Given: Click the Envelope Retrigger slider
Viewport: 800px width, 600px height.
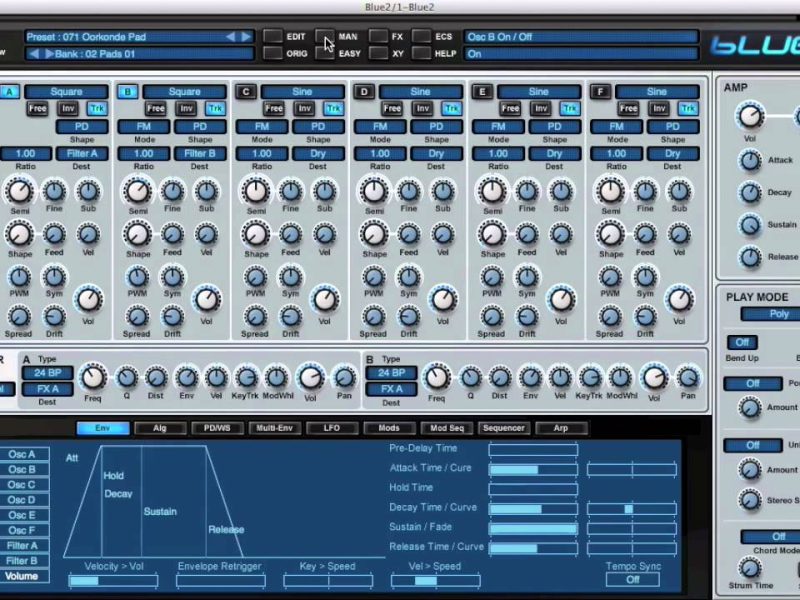Looking at the screenshot, I should click(x=221, y=581).
